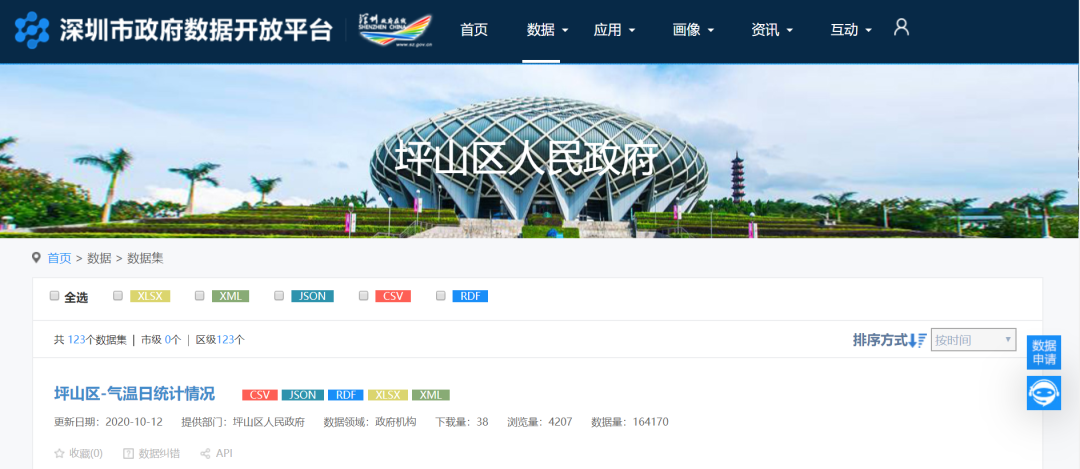Click the 数据纠错 question icon
Image resolution: width=1080 pixels, height=469 pixels.
(x=128, y=453)
